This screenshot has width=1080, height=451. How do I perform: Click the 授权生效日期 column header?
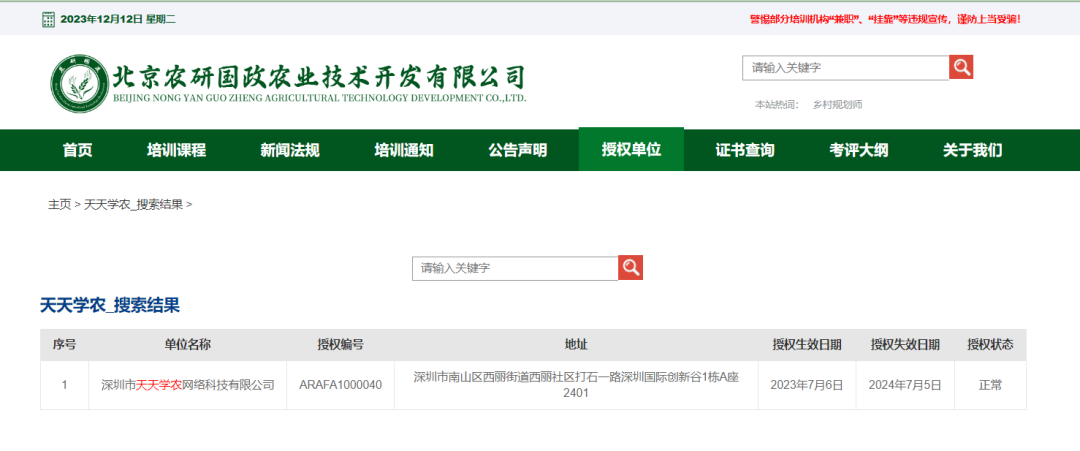807,345
